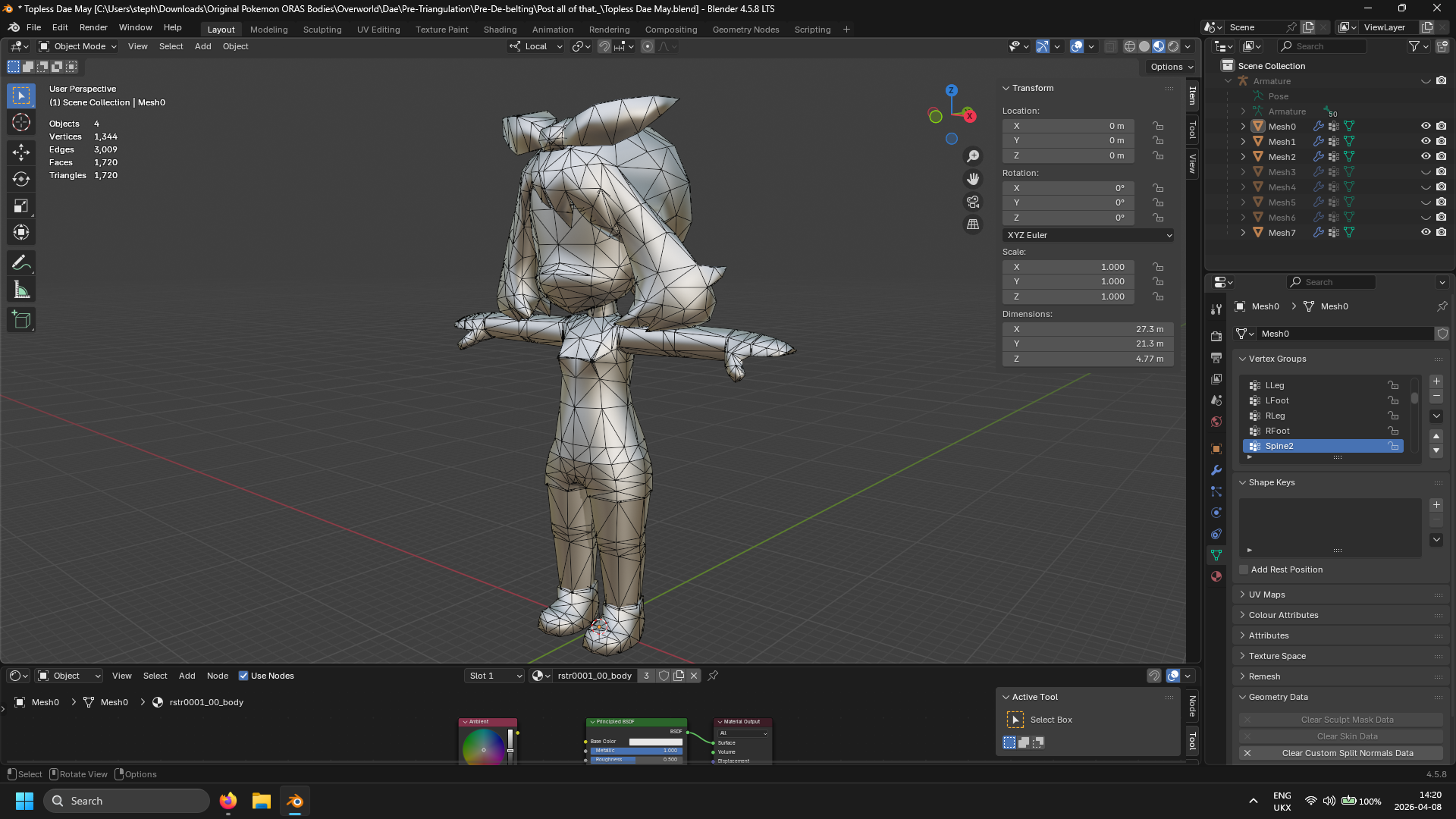Select the Add Cube tool

(21, 320)
